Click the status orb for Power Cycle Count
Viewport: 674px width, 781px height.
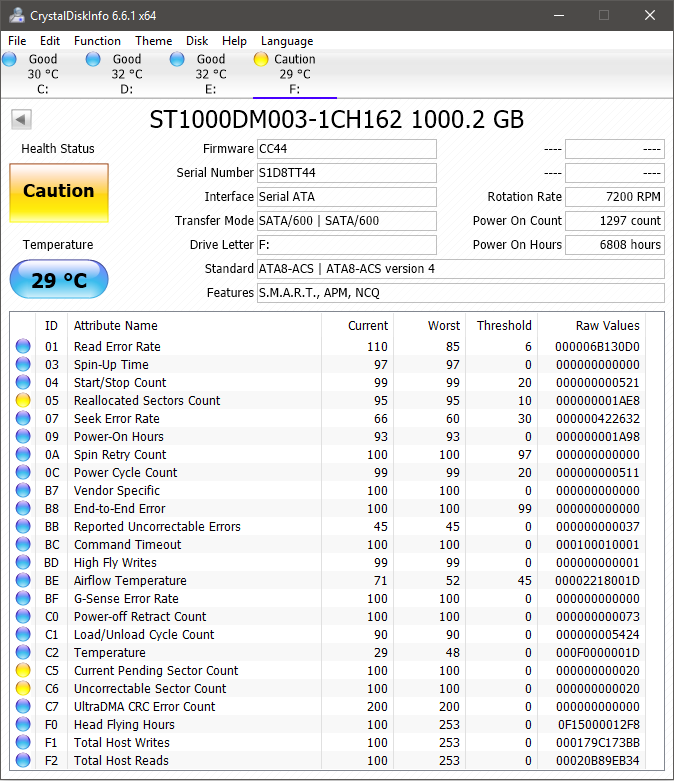23,472
